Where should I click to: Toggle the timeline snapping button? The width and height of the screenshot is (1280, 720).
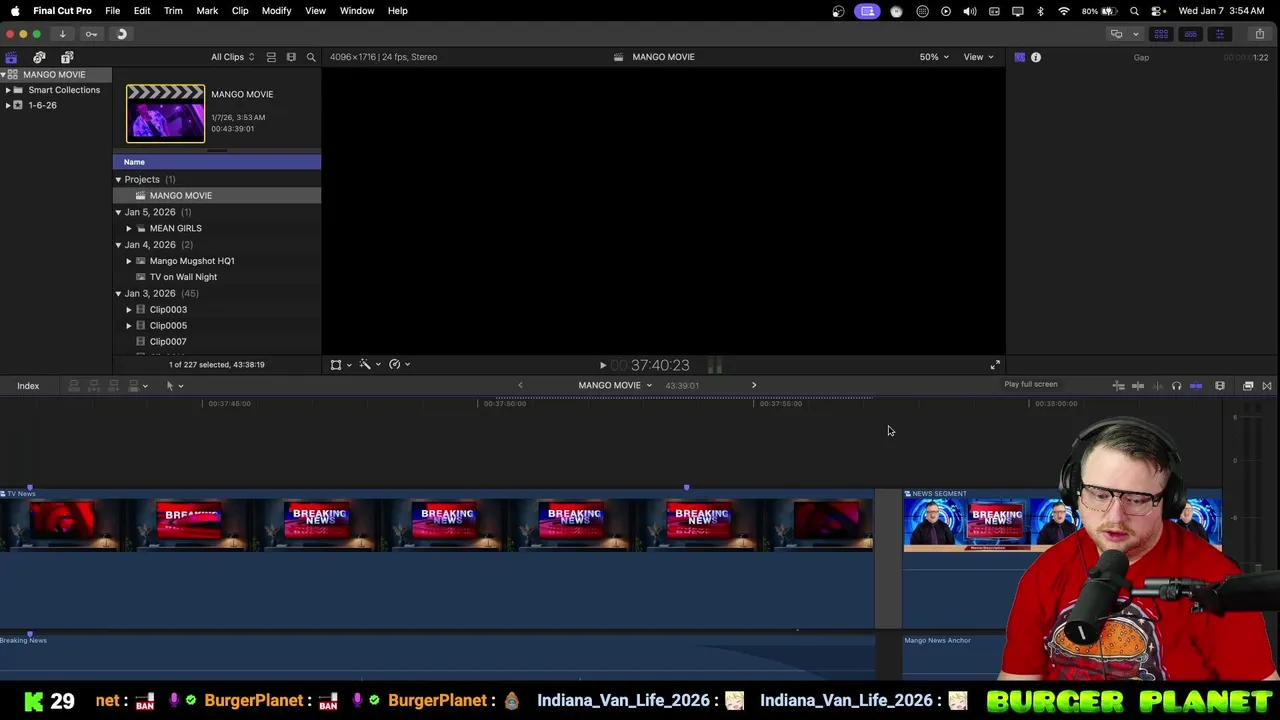[1196, 386]
